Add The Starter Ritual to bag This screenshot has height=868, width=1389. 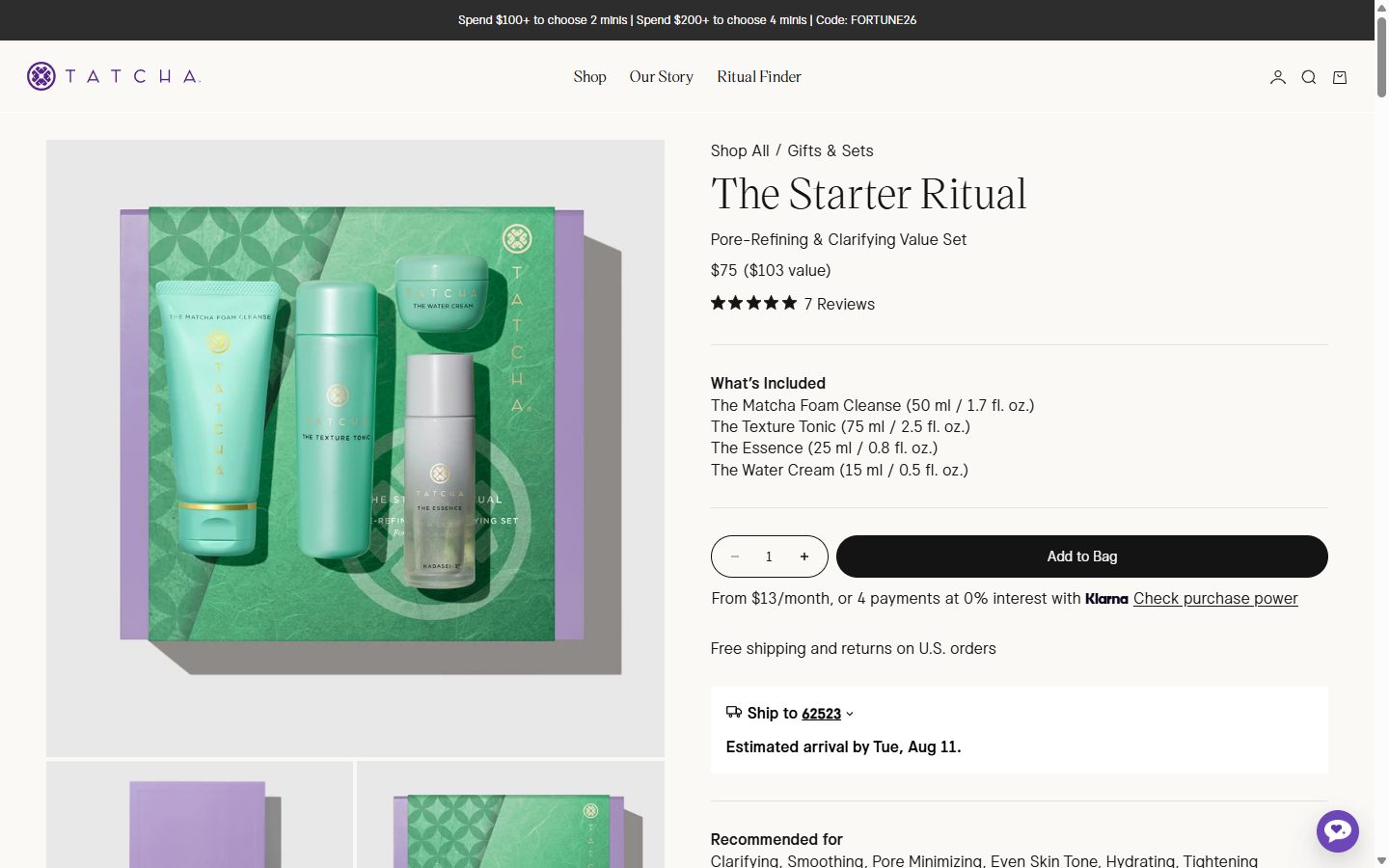1081,556
